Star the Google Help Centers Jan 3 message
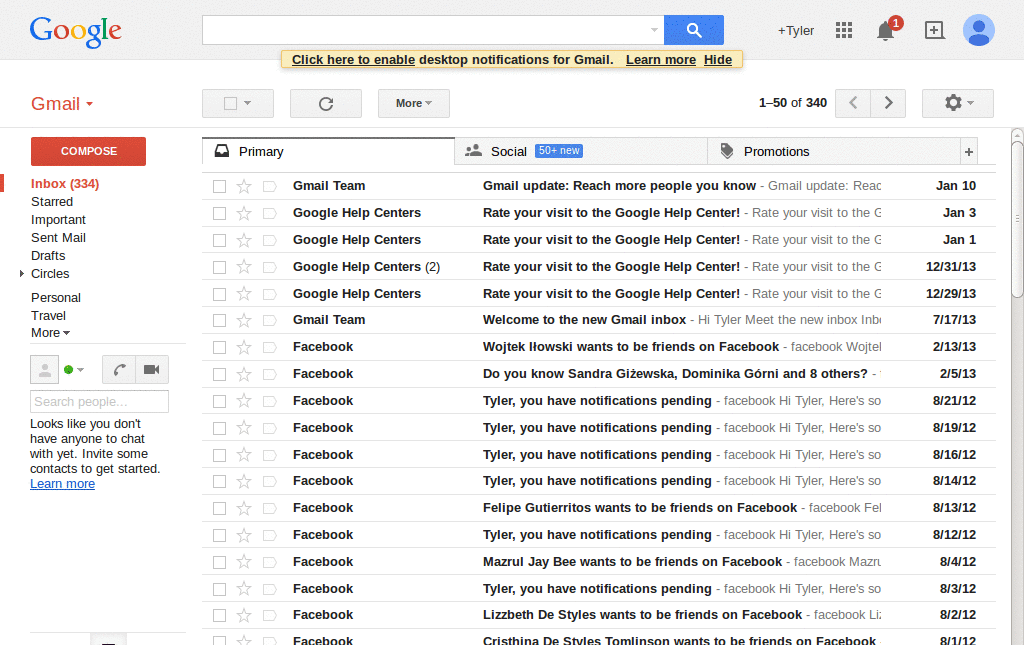Image resolution: width=1024 pixels, height=645 pixels. (244, 213)
